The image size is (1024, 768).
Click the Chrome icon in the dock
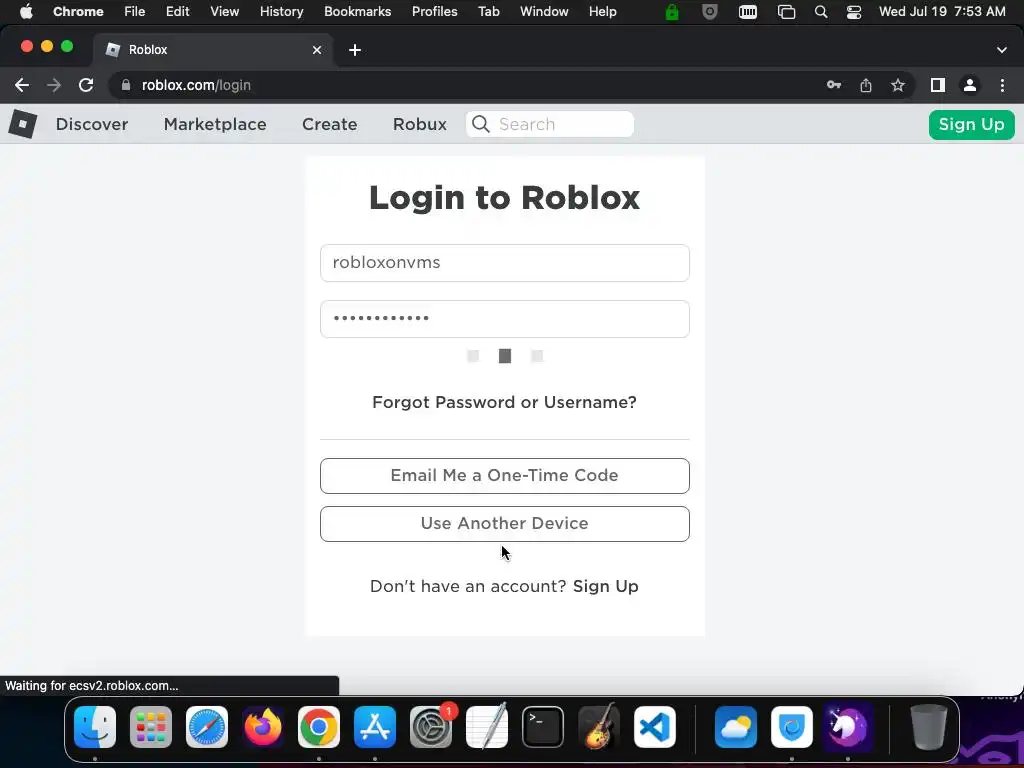point(319,727)
